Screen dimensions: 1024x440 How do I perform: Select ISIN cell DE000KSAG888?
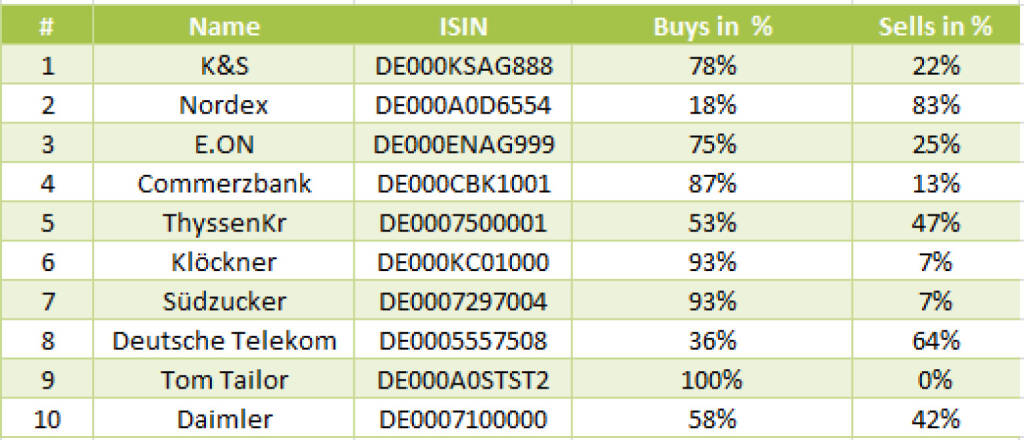coord(463,66)
